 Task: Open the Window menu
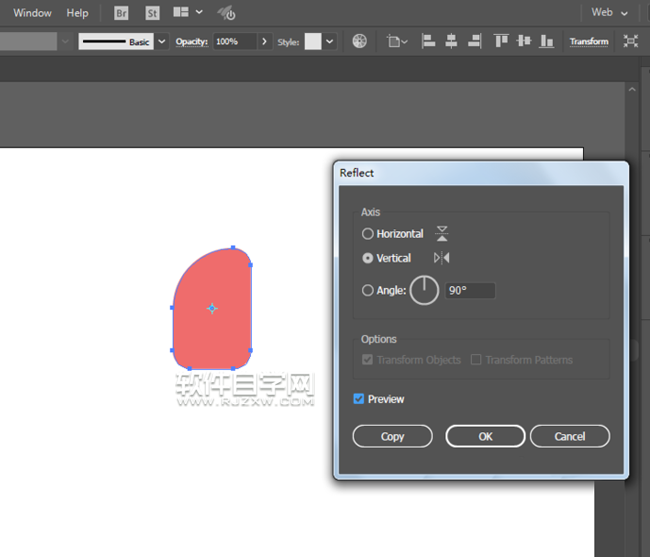[x=32, y=13]
